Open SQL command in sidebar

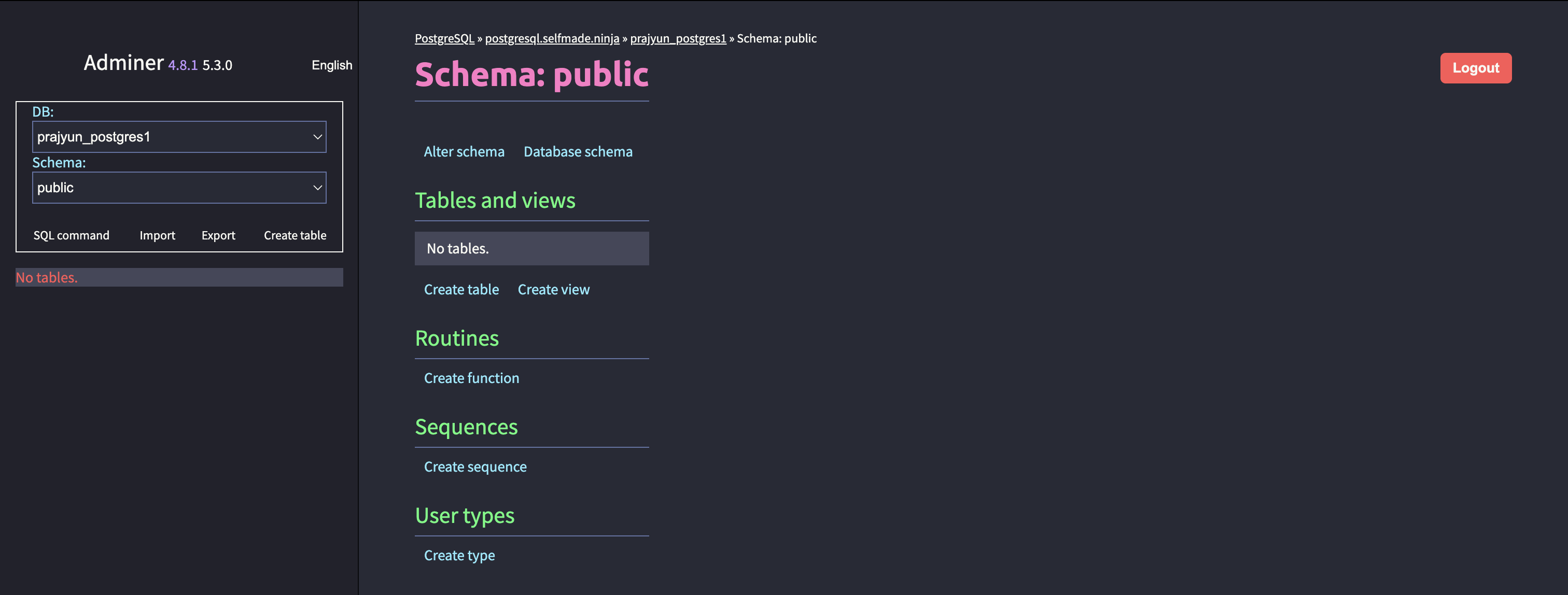click(71, 235)
